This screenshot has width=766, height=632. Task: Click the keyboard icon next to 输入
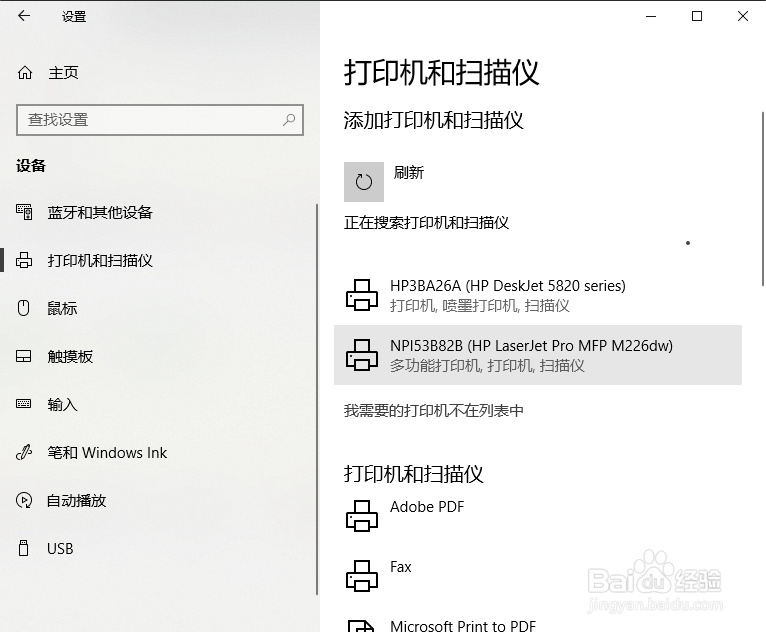(x=23, y=404)
